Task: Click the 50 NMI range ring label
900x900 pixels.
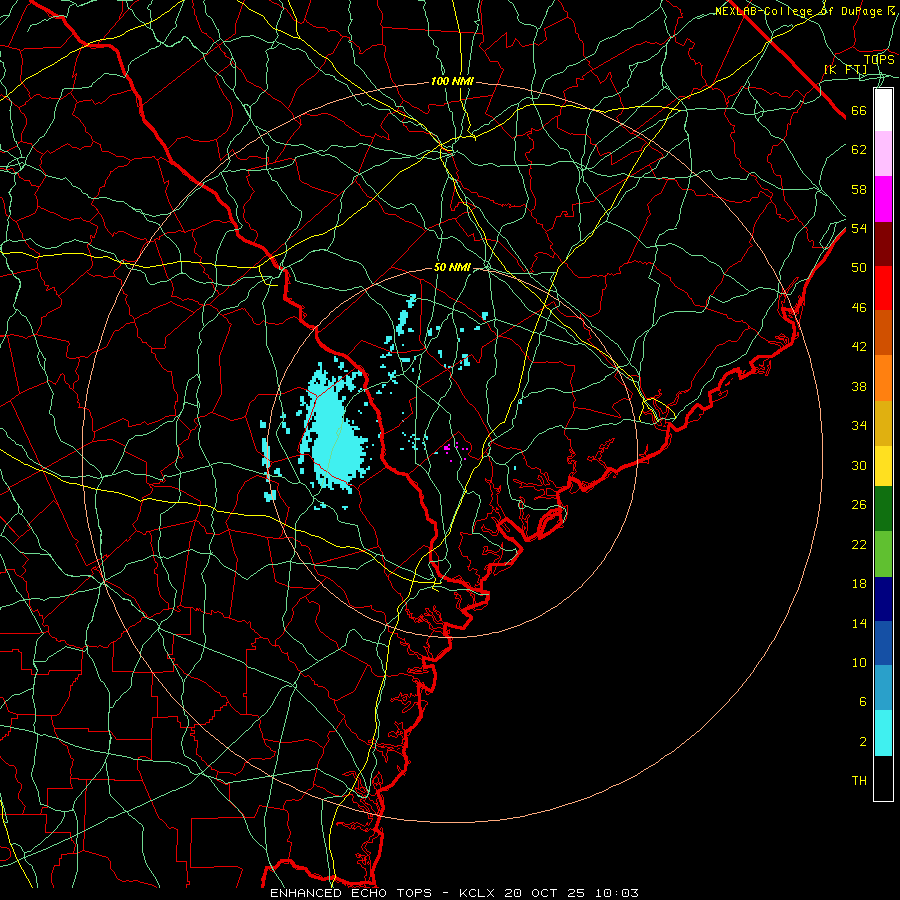Action: (452, 267)
